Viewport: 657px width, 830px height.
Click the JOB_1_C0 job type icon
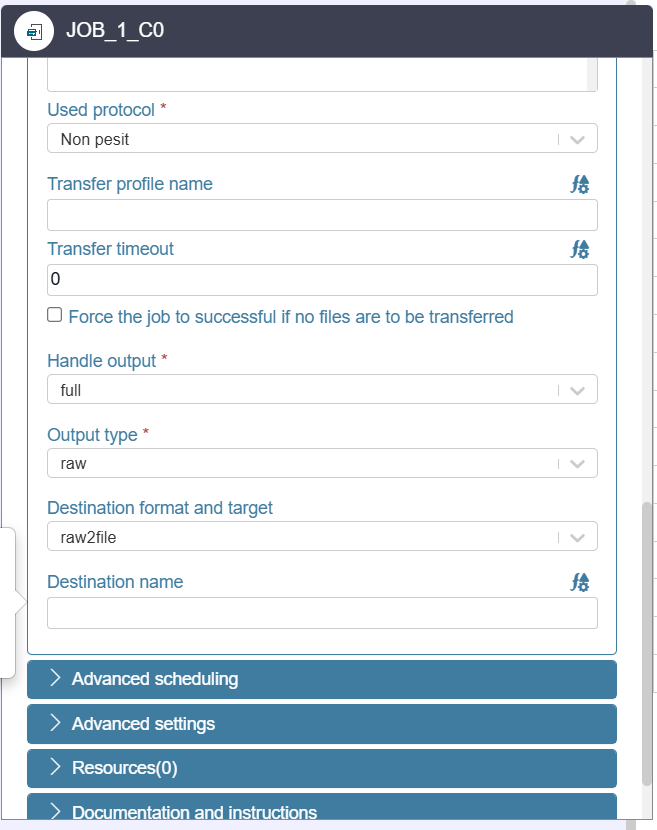[34, 31]
